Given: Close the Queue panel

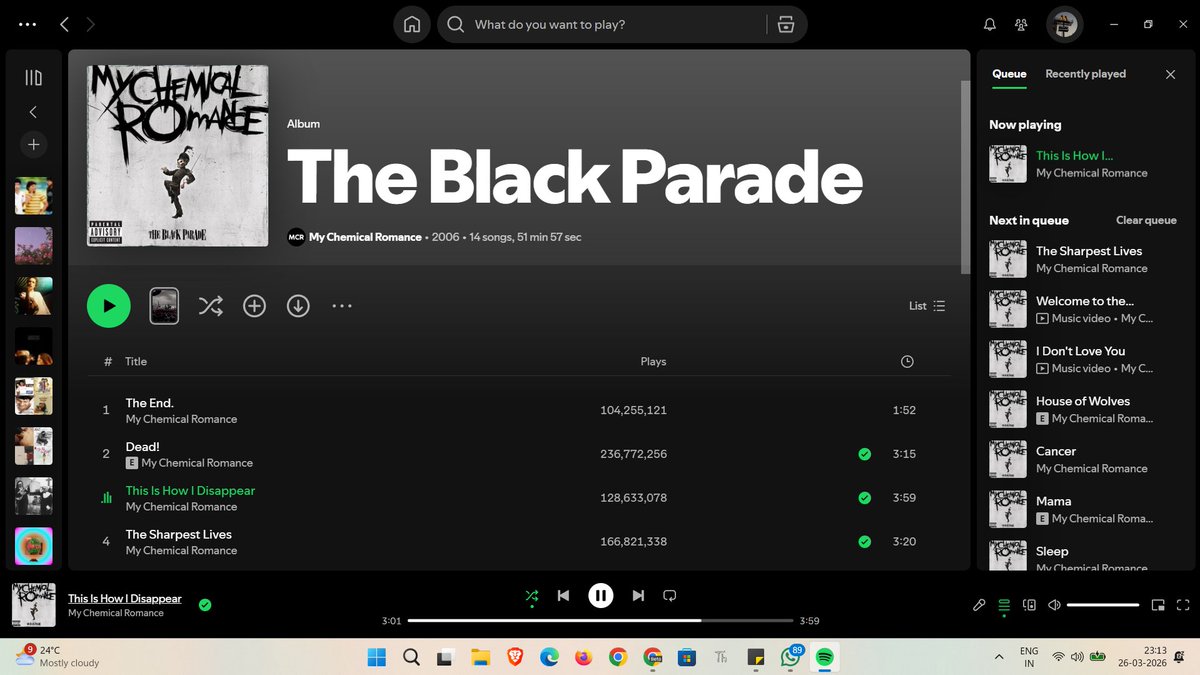Looking at the screenshot, I should pos(1171,74).
